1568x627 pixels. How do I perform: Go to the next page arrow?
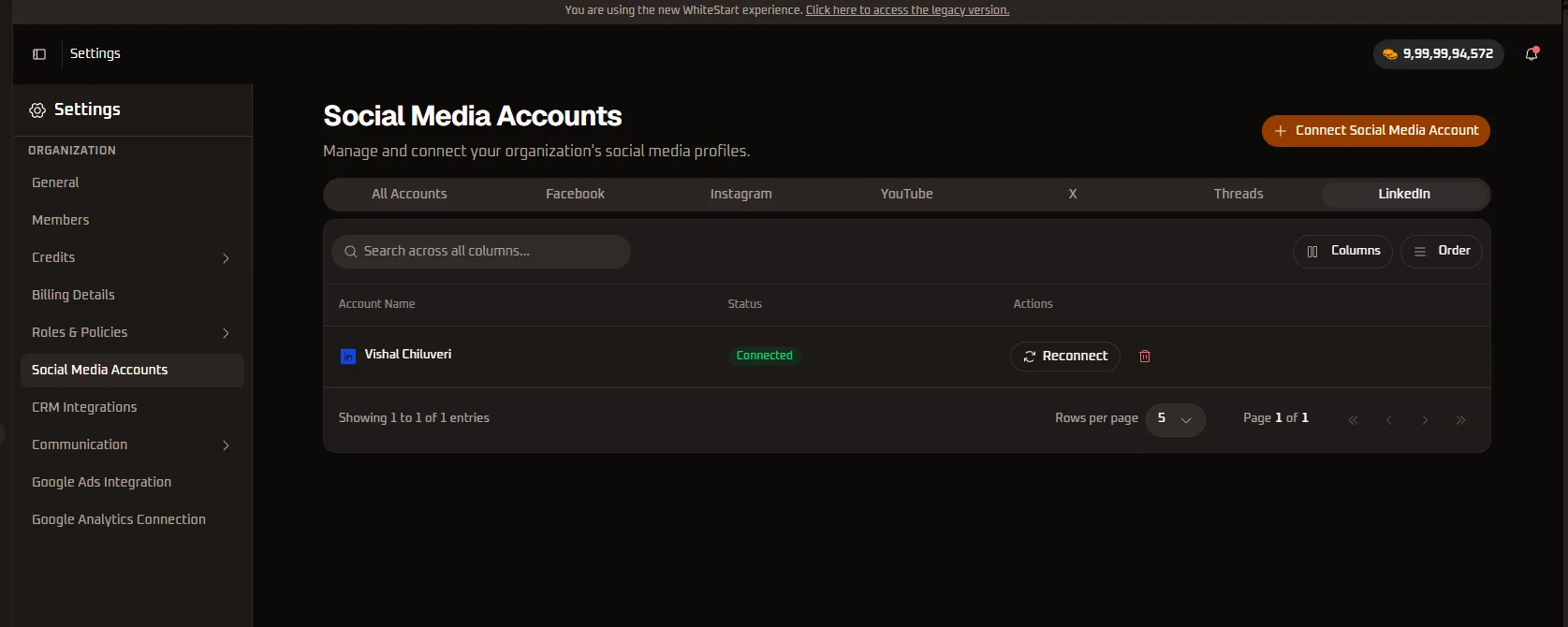click(1425, 420)
